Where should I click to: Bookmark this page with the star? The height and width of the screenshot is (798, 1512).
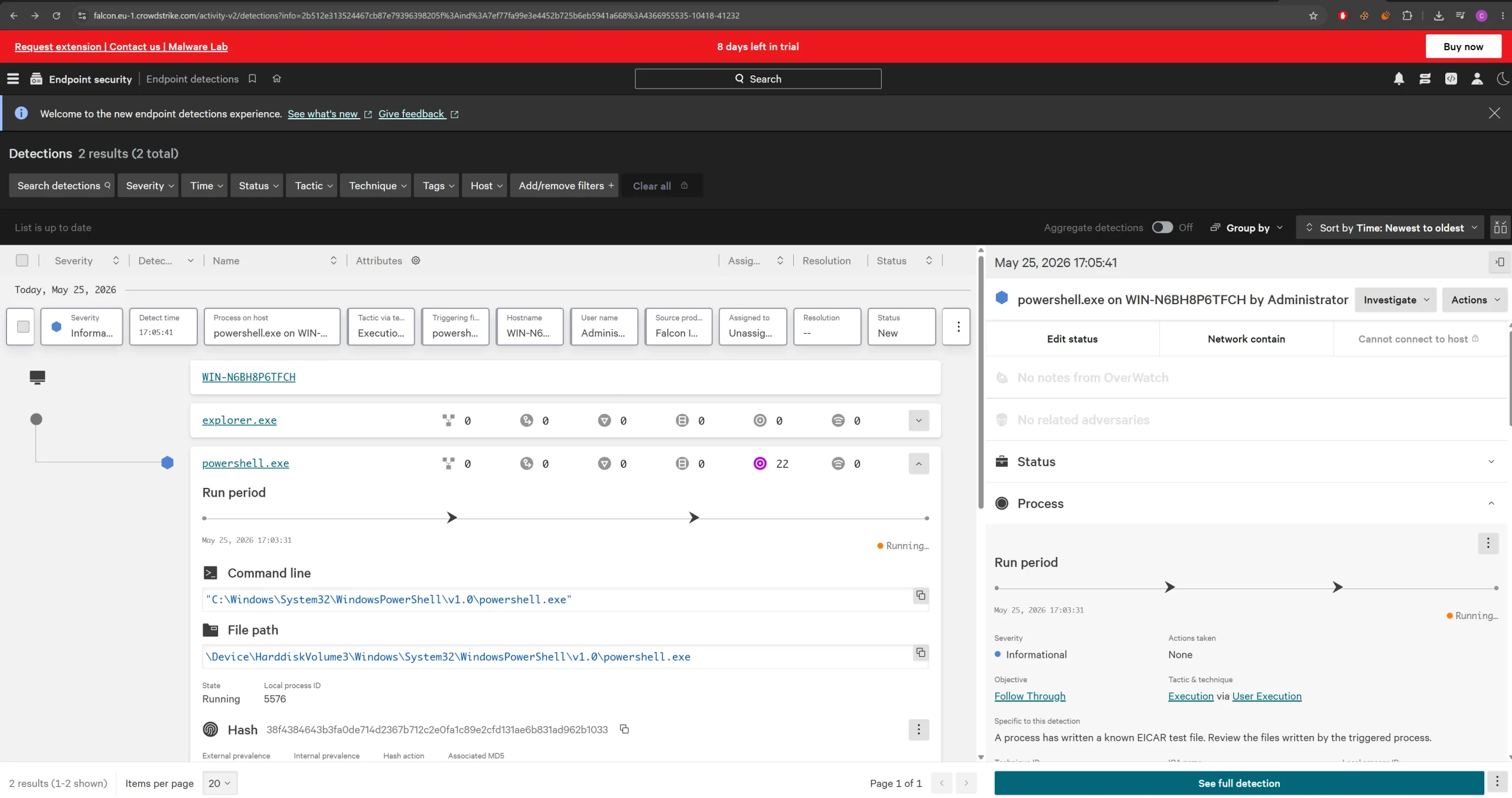click(x=1313, y=15)
